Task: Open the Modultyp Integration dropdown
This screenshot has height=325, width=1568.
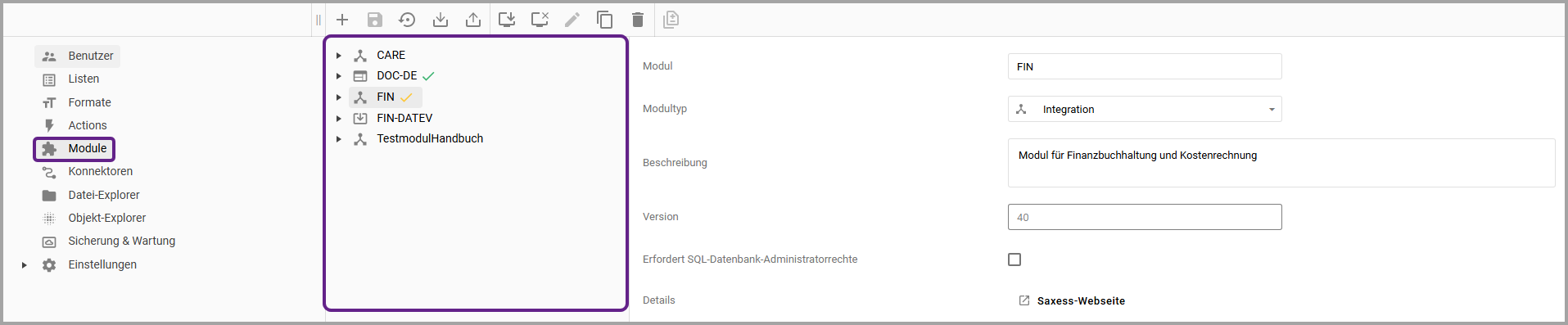Action: [x=1145, y=109]
